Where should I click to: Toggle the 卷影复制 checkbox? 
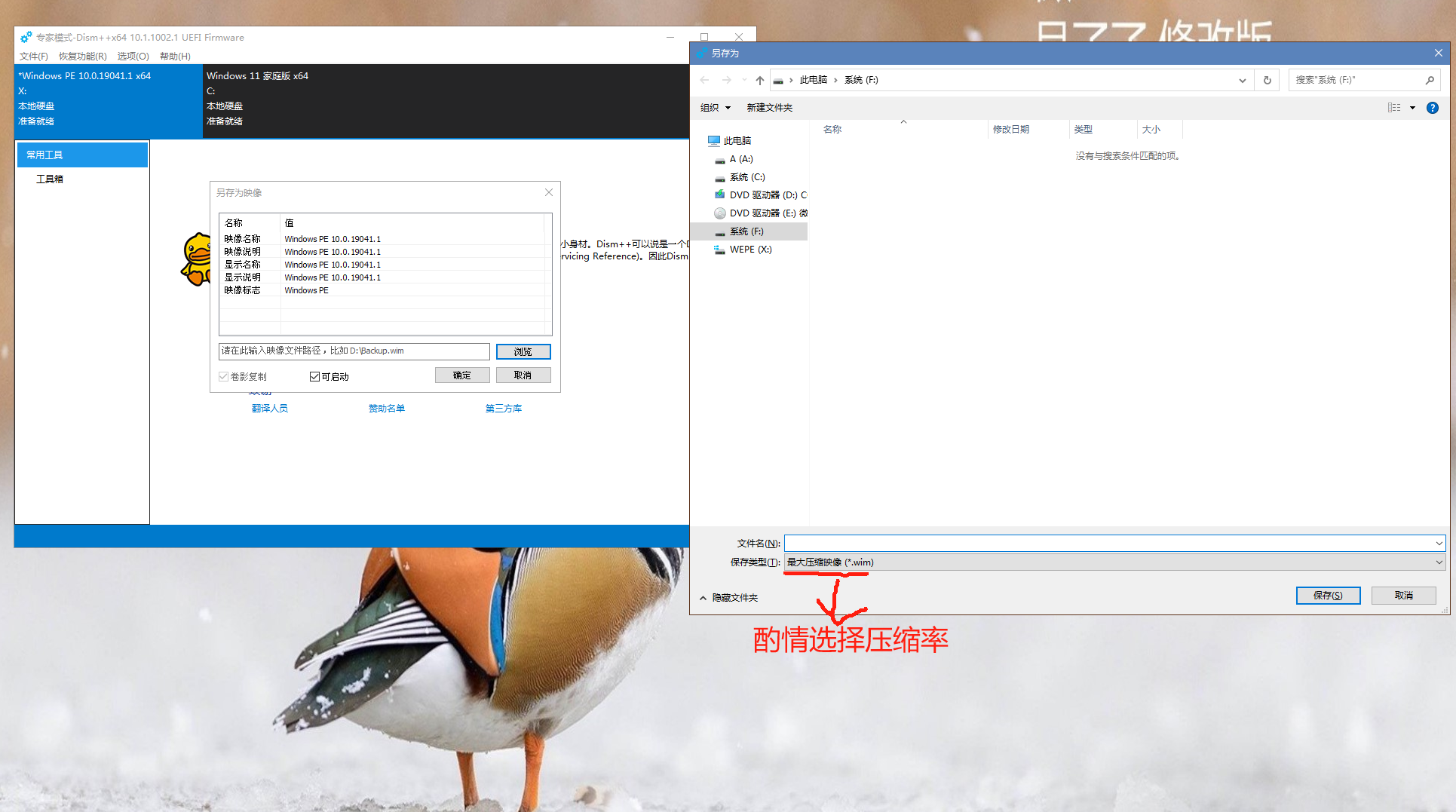point(223,376)
